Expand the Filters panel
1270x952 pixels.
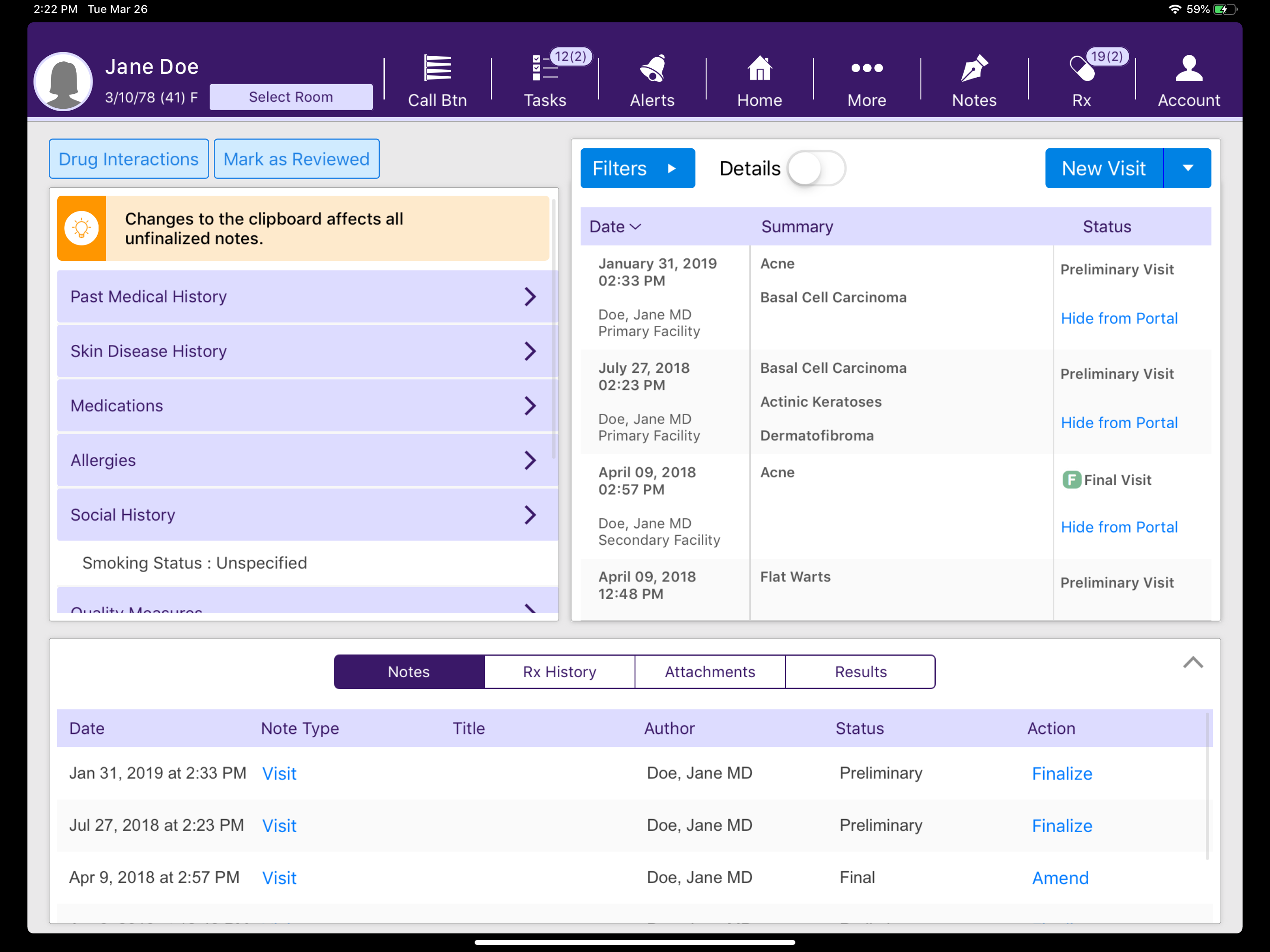(637, 169)
